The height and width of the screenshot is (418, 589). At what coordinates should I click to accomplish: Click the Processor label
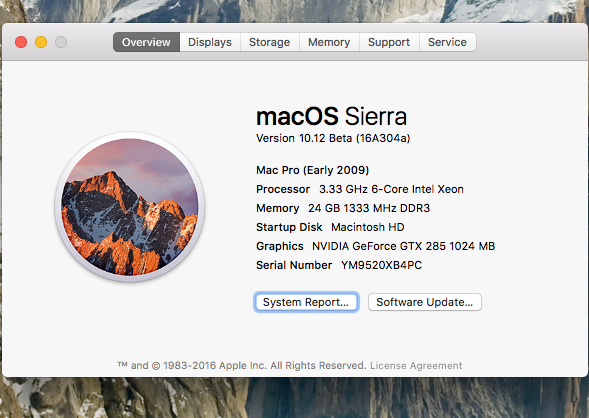pyautogui.click(x=283, y=189)
